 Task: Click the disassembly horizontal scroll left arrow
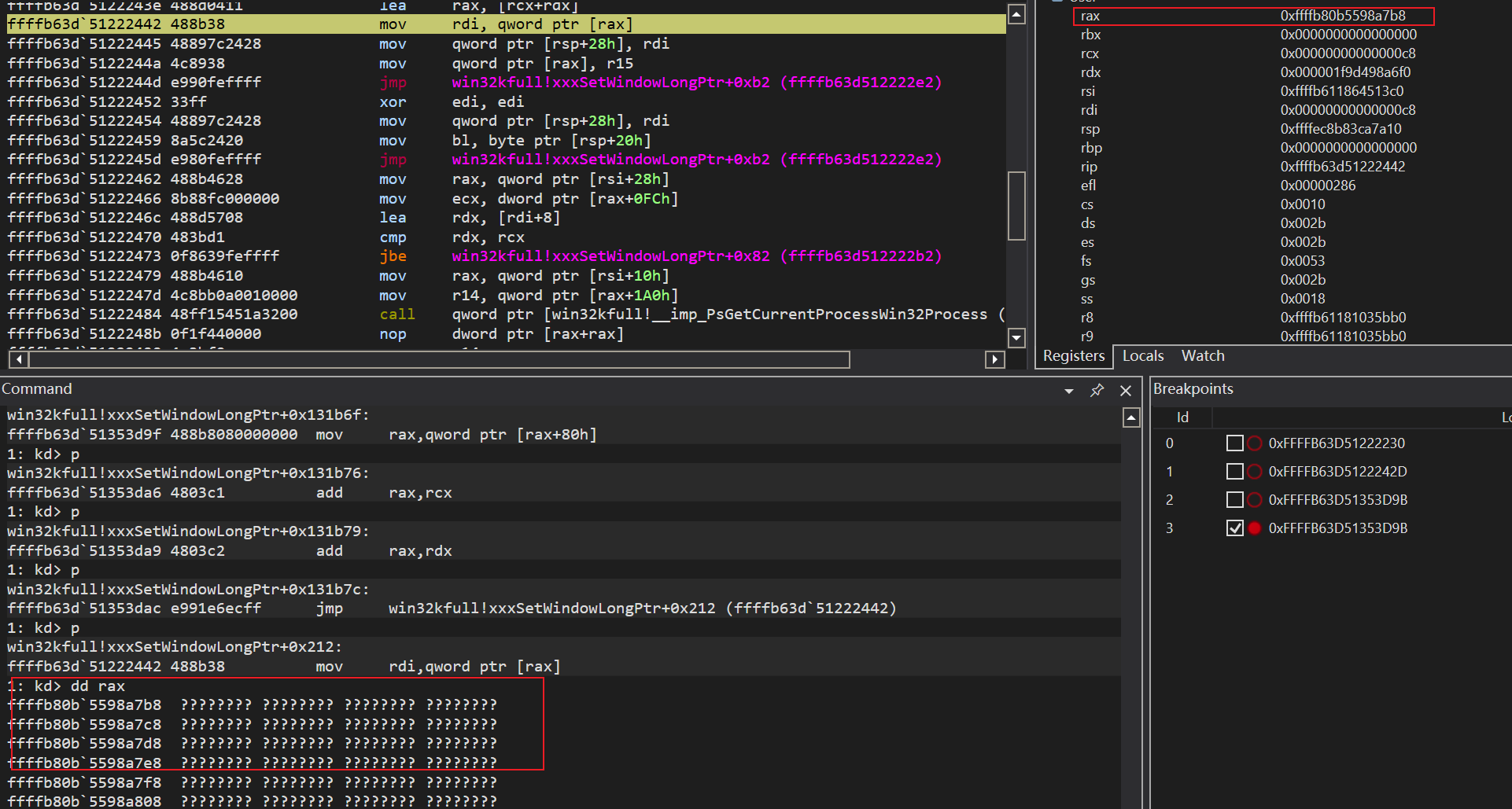tap(18, 359)
